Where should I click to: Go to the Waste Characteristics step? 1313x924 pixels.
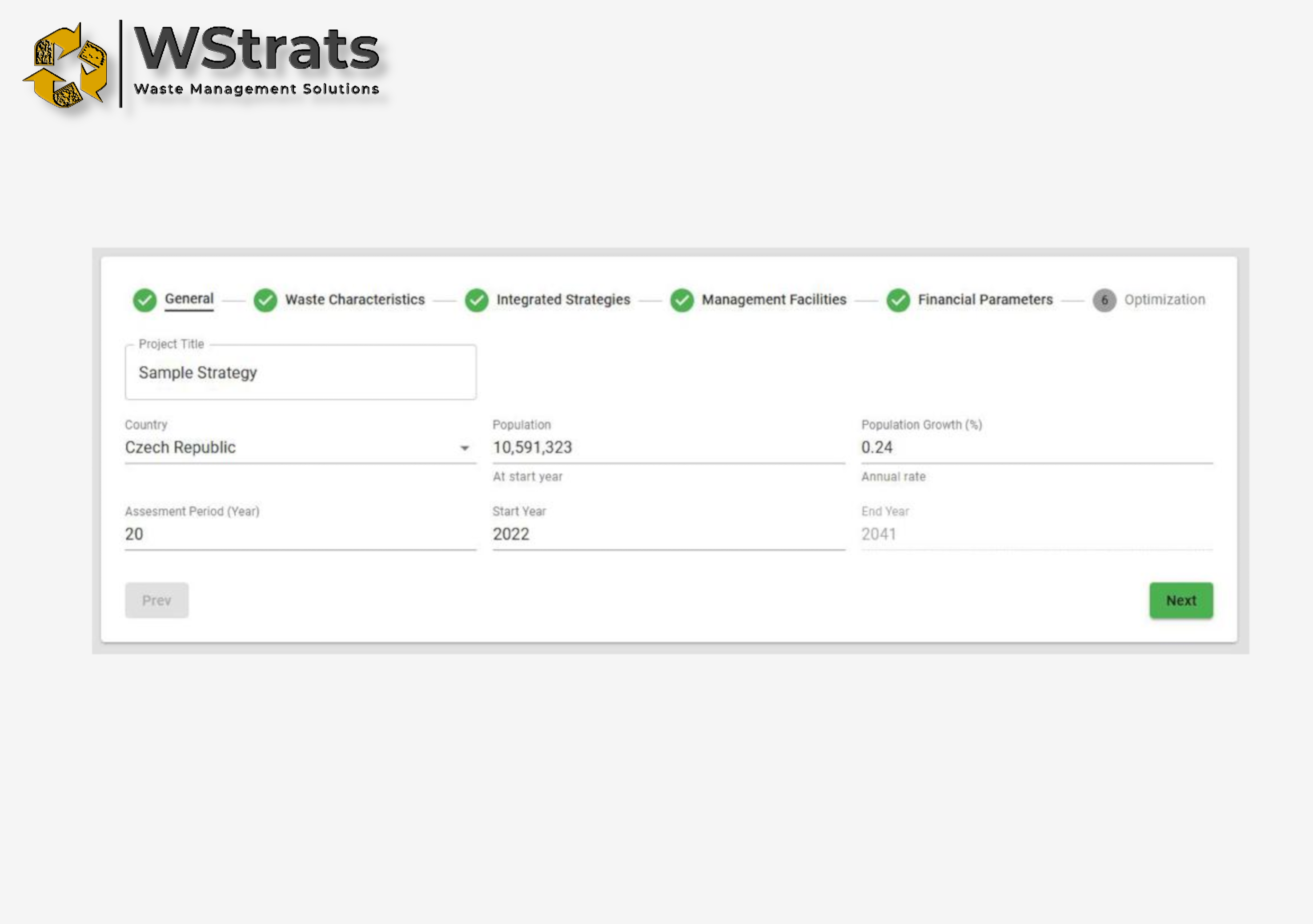[355, 300]
